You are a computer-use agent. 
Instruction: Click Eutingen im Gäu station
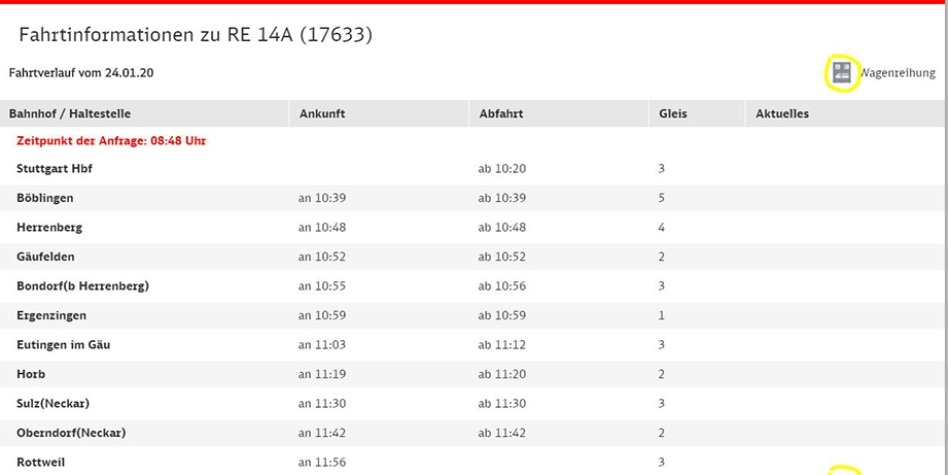[x=63, y=345]
